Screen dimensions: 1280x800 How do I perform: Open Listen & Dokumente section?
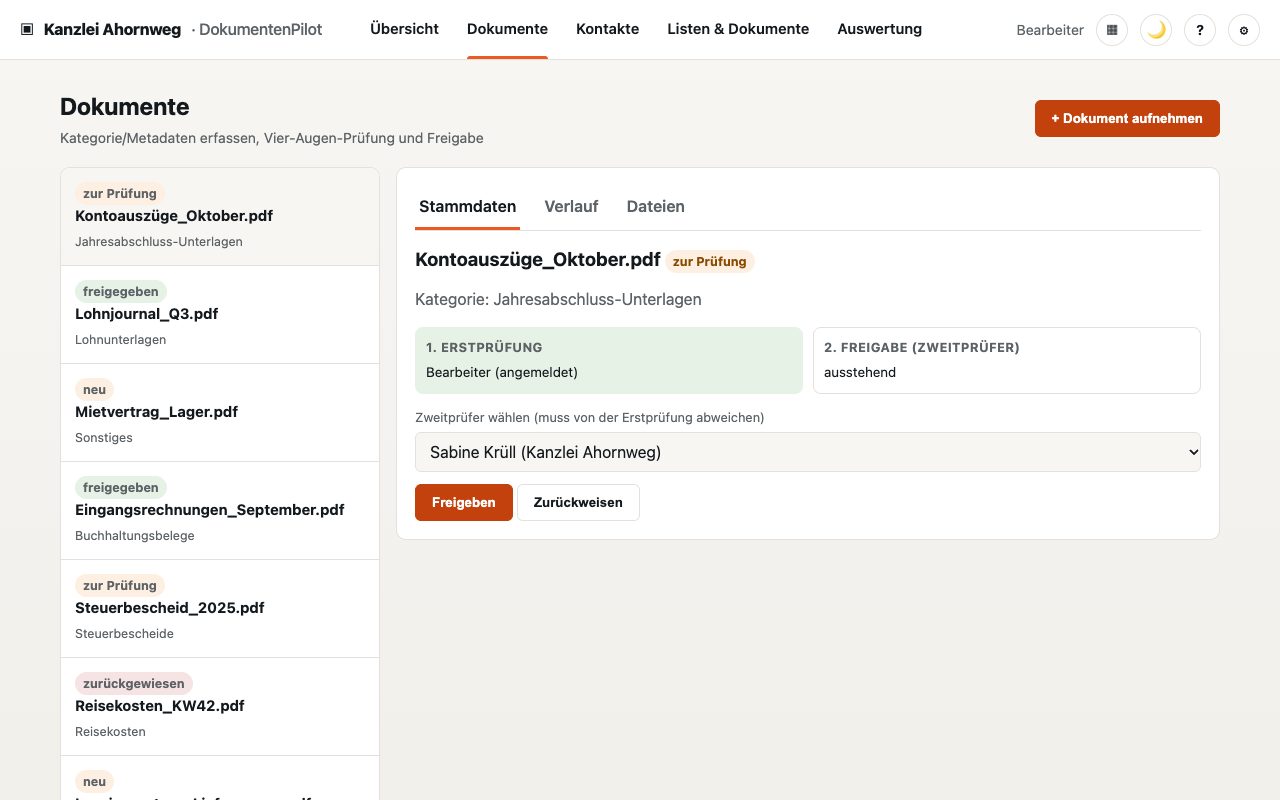[x=738, y=29]
